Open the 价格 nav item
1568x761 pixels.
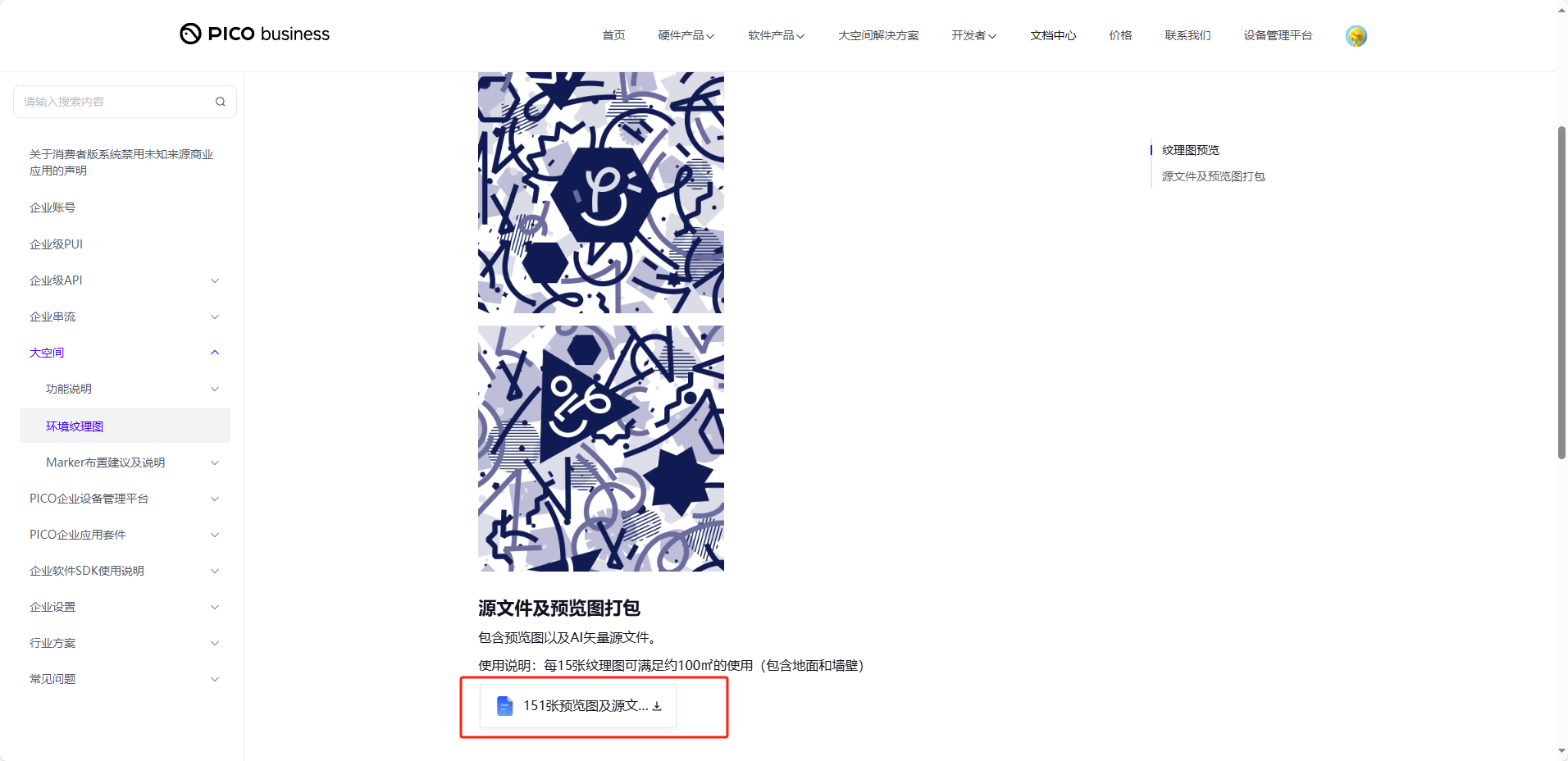[x=1120, y=35]
